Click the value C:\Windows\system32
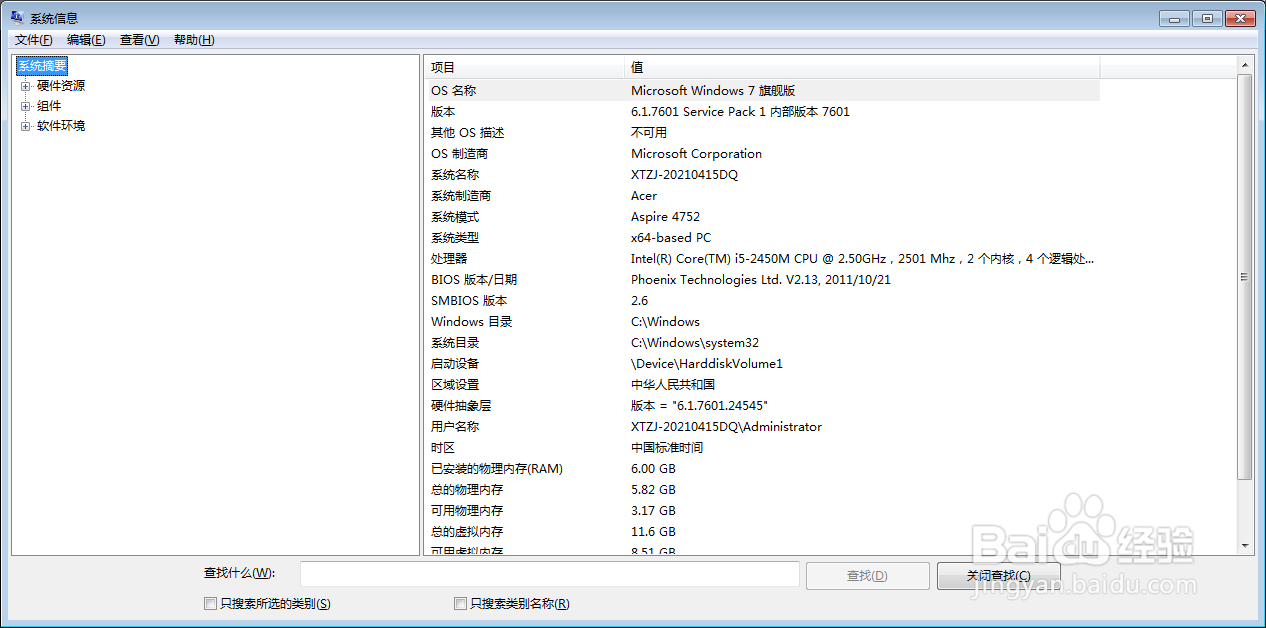This screenshot has height=628, width=1266. point(695,343)
